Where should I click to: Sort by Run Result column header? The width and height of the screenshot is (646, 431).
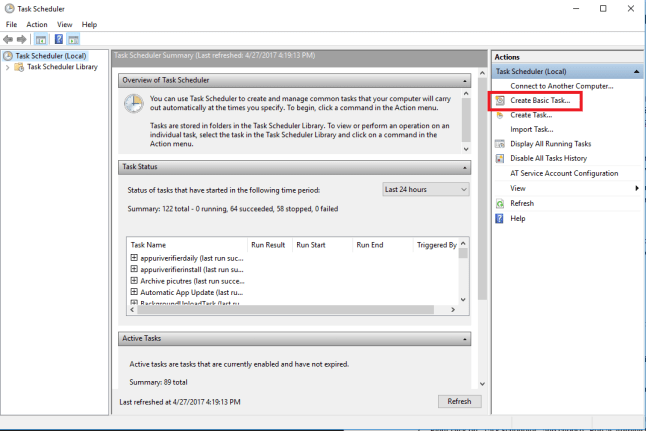[x=270, y=245]
